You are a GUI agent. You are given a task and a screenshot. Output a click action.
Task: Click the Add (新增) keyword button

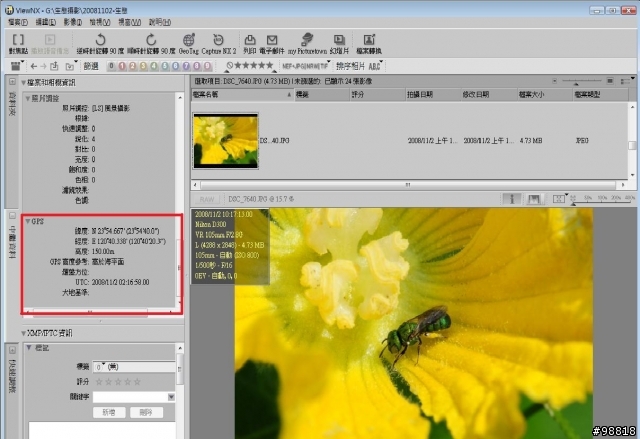[109, 412]
